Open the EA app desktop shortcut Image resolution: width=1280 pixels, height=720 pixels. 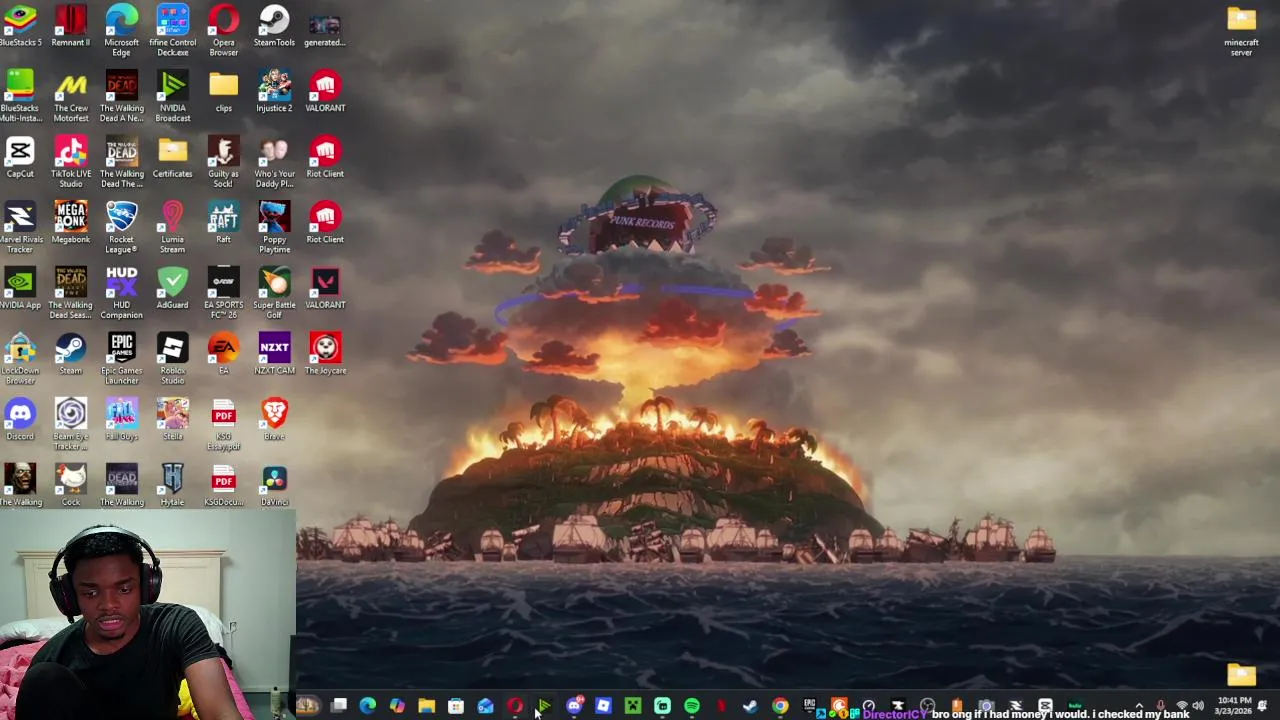click(224, 355)
